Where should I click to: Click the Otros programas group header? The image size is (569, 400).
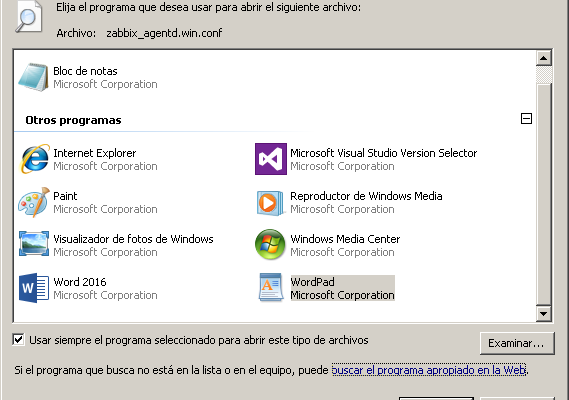click(x=73, y=120)
